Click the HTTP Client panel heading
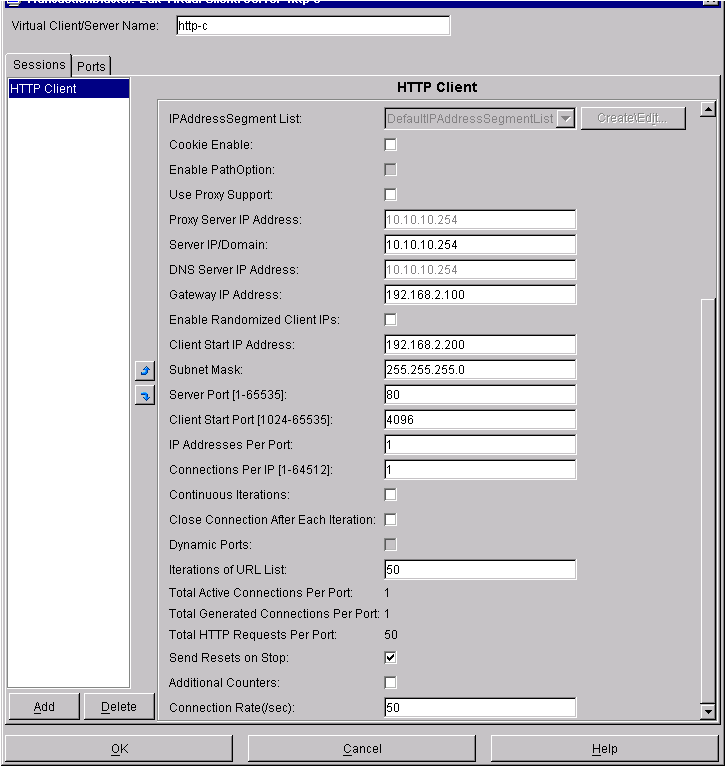 coord(437,87)
